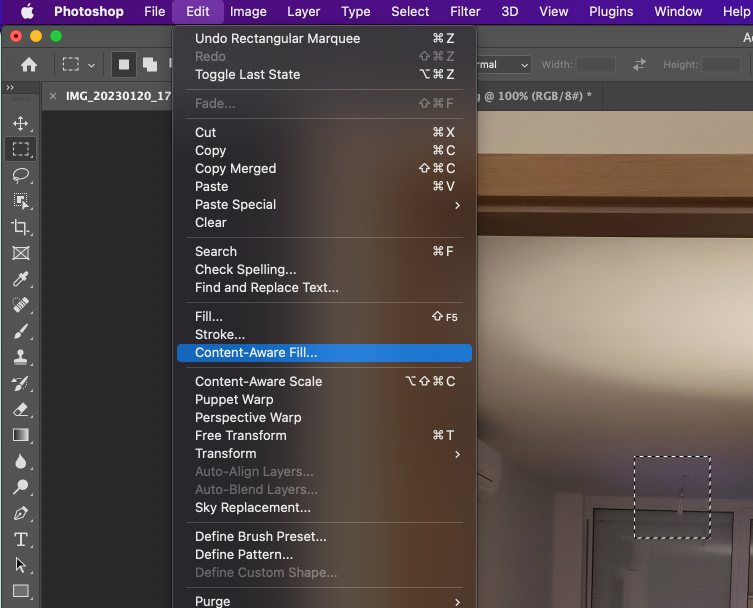This screenshot has width=753, height=608.
Task: Select the Object Selection tool
Action: [x=20, y=201]
